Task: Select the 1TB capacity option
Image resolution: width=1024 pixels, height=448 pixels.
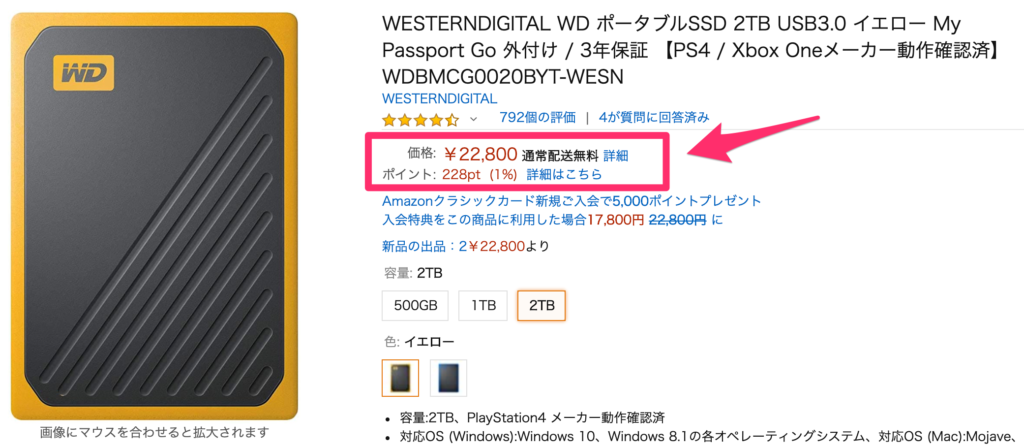Action: click(x=483, y=305)
